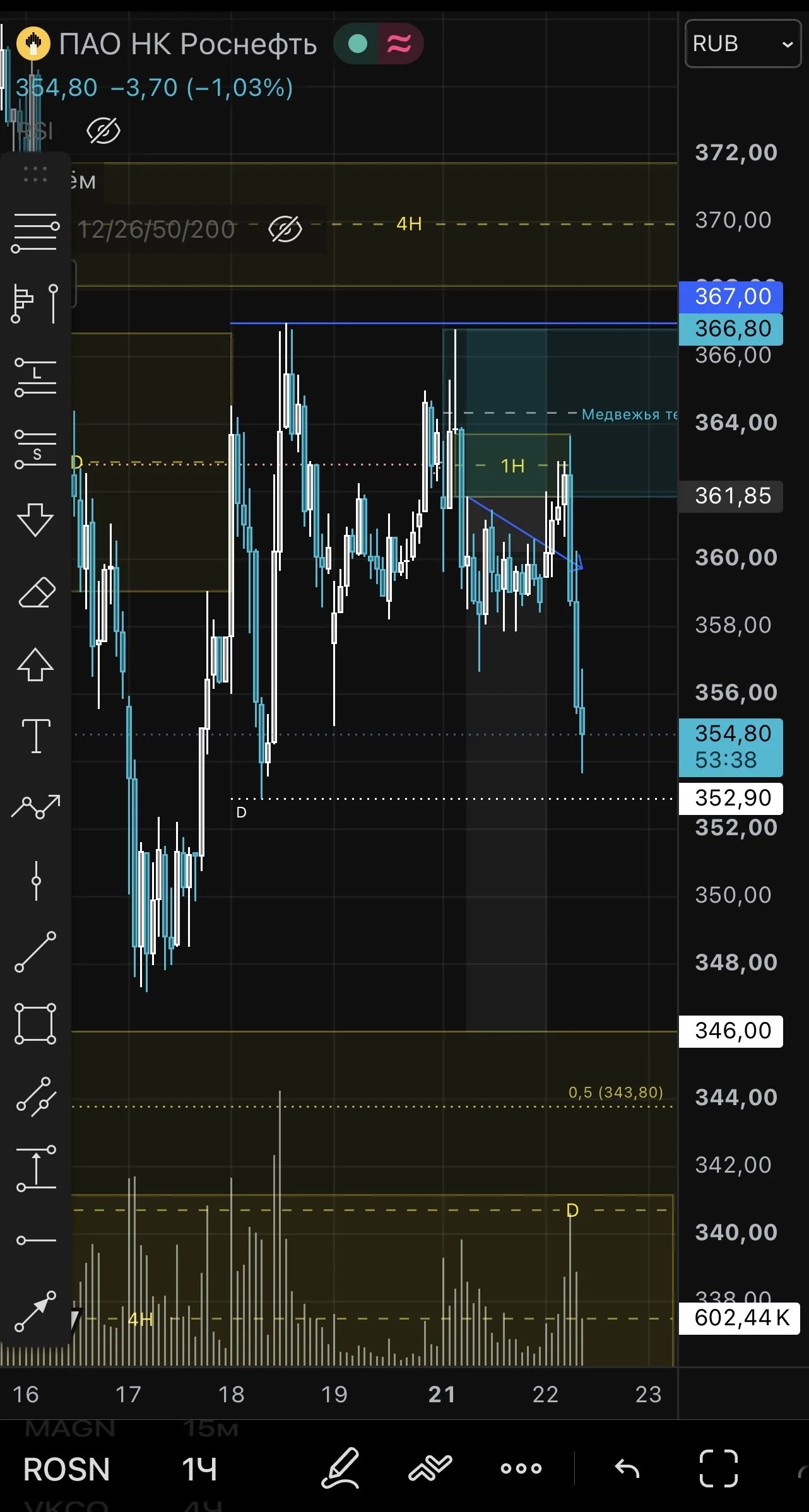Select the long position (L) tool
The width and height of the screenshot is (809, 1512).
[35, 377]
